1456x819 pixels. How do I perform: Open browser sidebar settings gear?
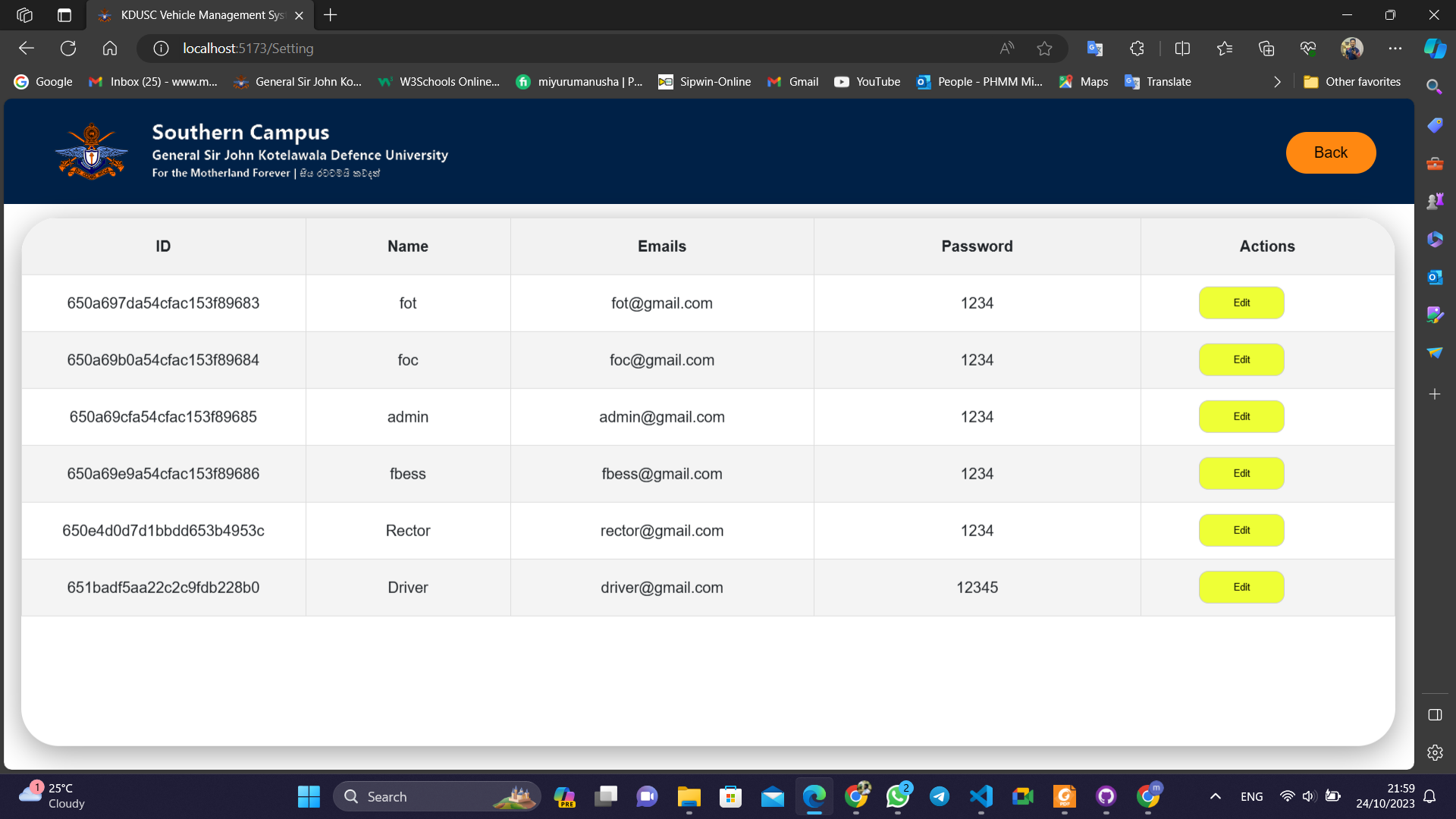pos(1435,753)
